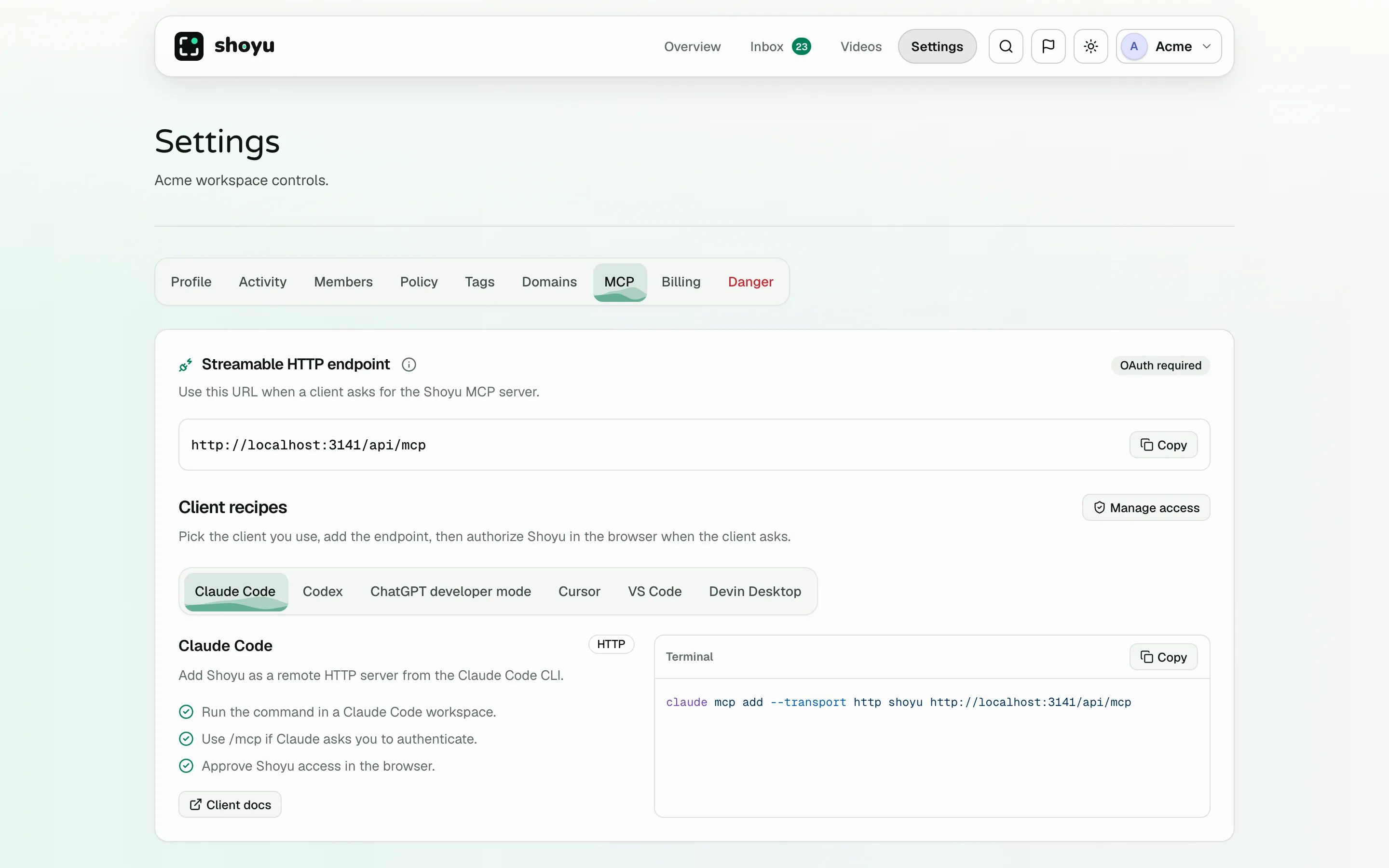Open the Members settings tab
Viewport: 1389px width, 868px height.
(343, 282)
